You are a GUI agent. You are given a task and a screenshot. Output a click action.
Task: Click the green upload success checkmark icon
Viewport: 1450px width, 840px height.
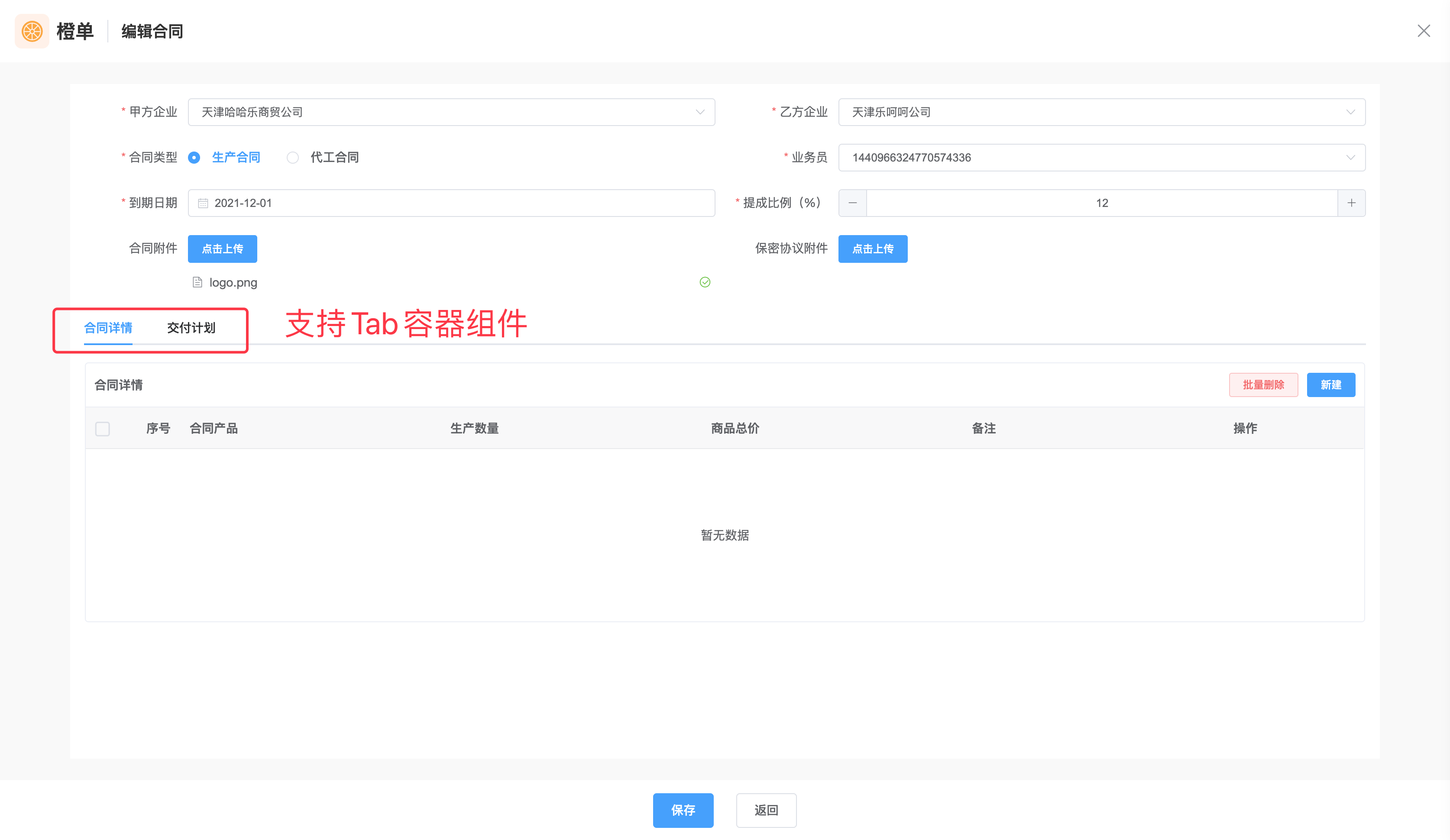pyautogui.click(x=705, y=282)
